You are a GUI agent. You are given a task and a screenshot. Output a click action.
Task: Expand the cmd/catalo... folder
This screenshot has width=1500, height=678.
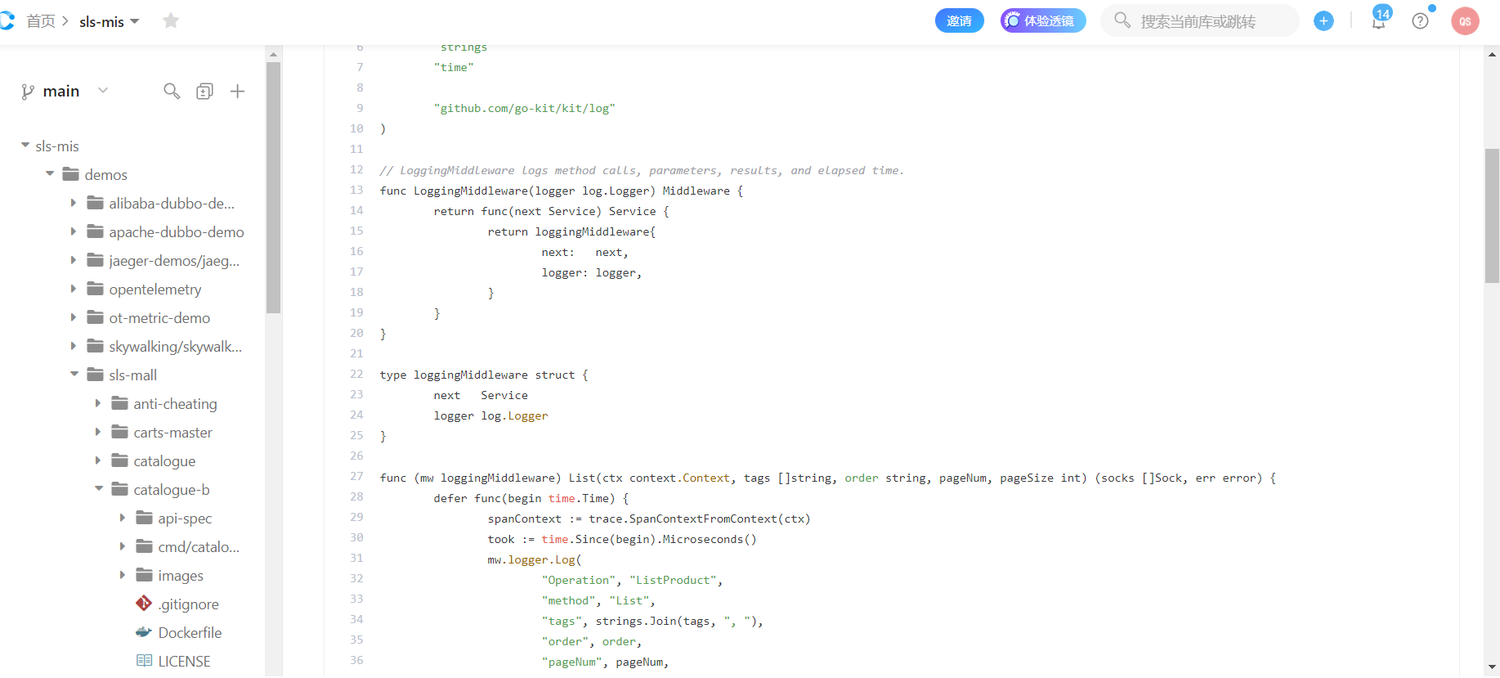(122, 547)
